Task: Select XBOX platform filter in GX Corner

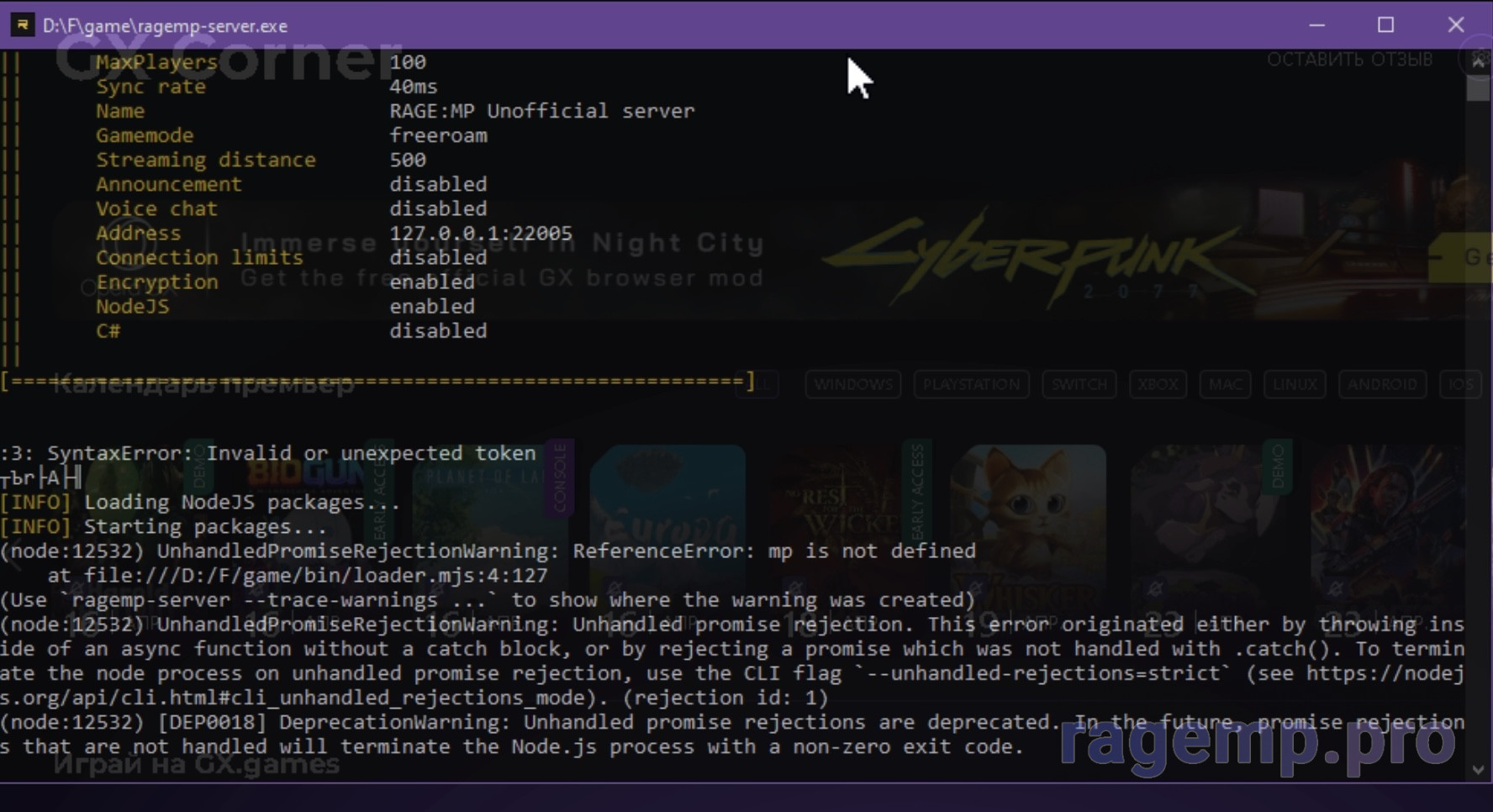Action: pos(1158,384)
